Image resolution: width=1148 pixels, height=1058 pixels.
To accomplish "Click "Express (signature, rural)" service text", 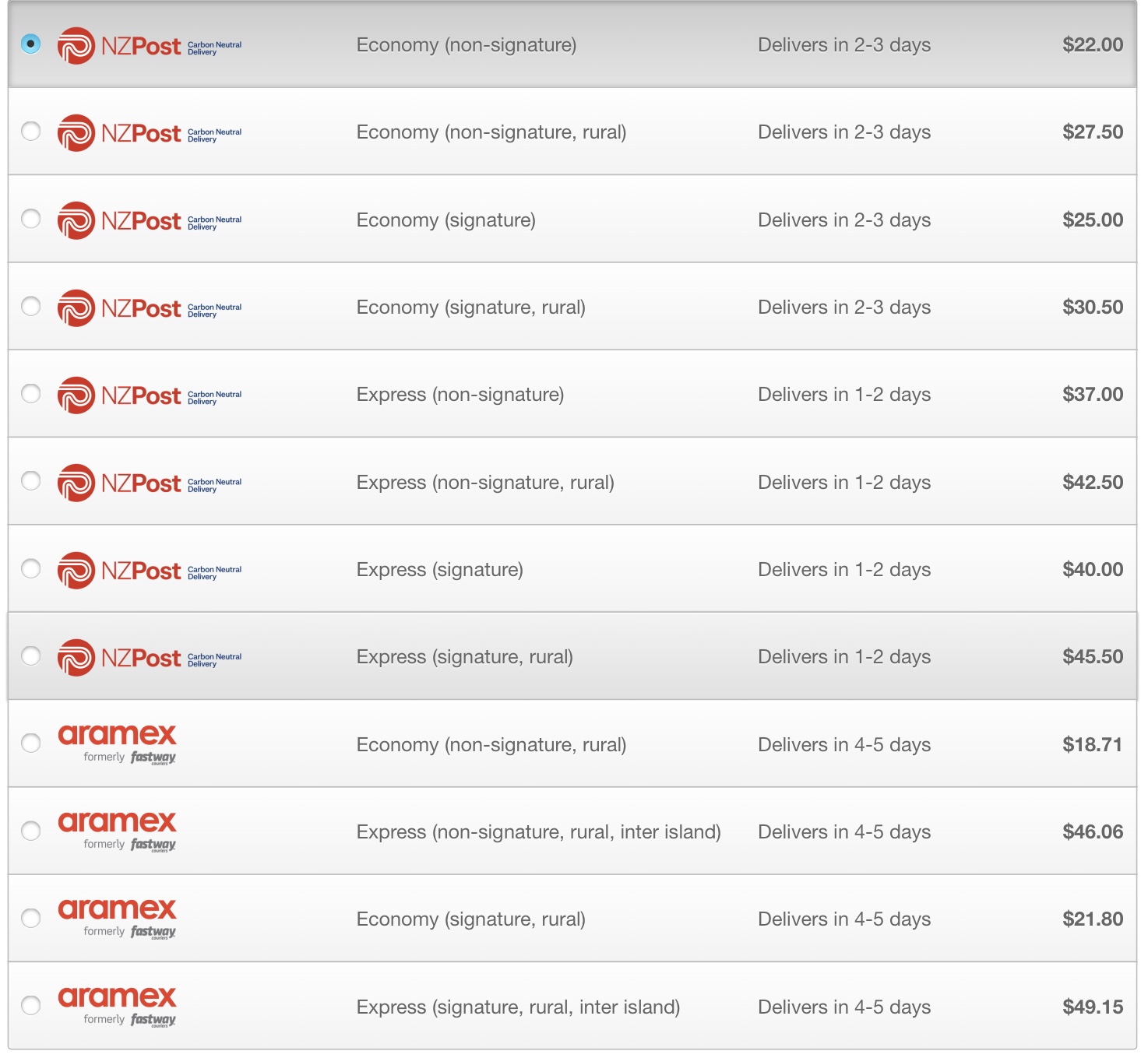I will [464, 657].
